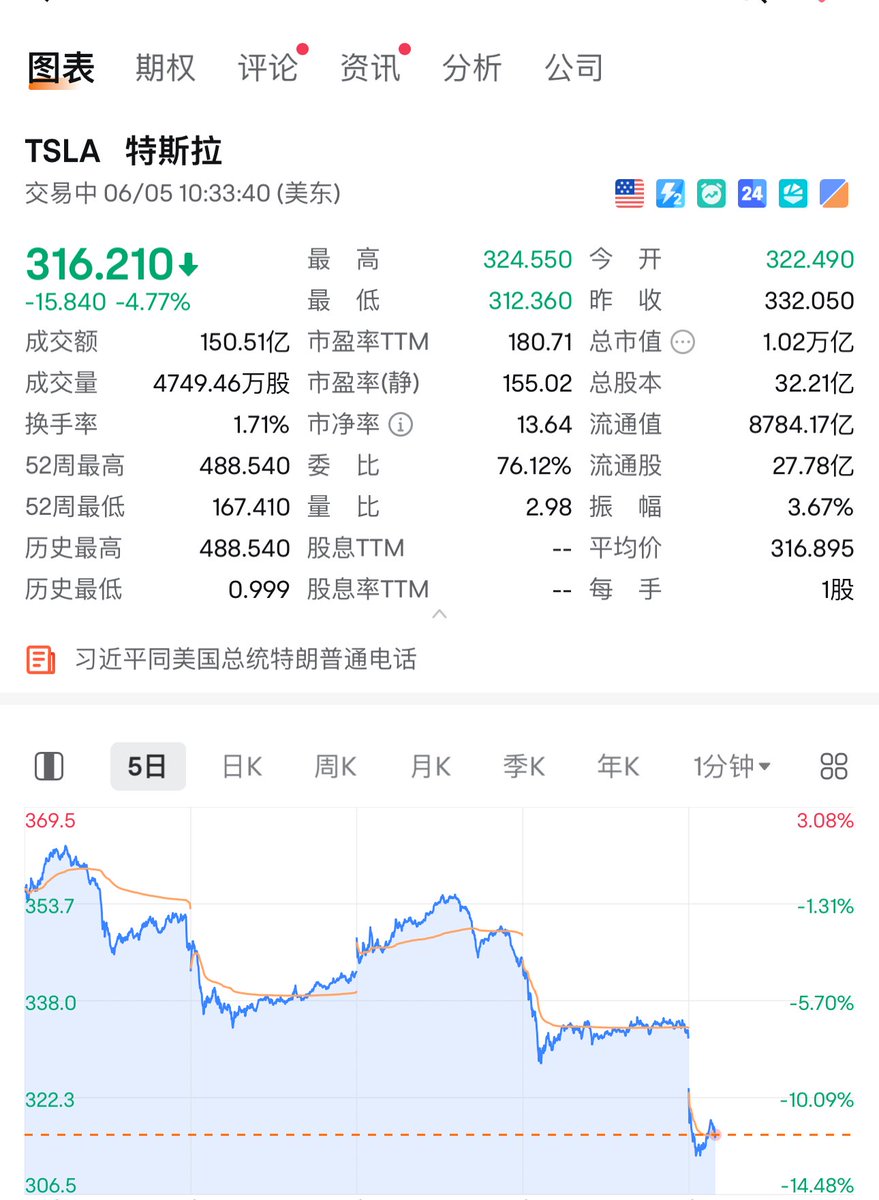View the 公司 tab
Viewport: 879px width, 1200px height.
574,68
